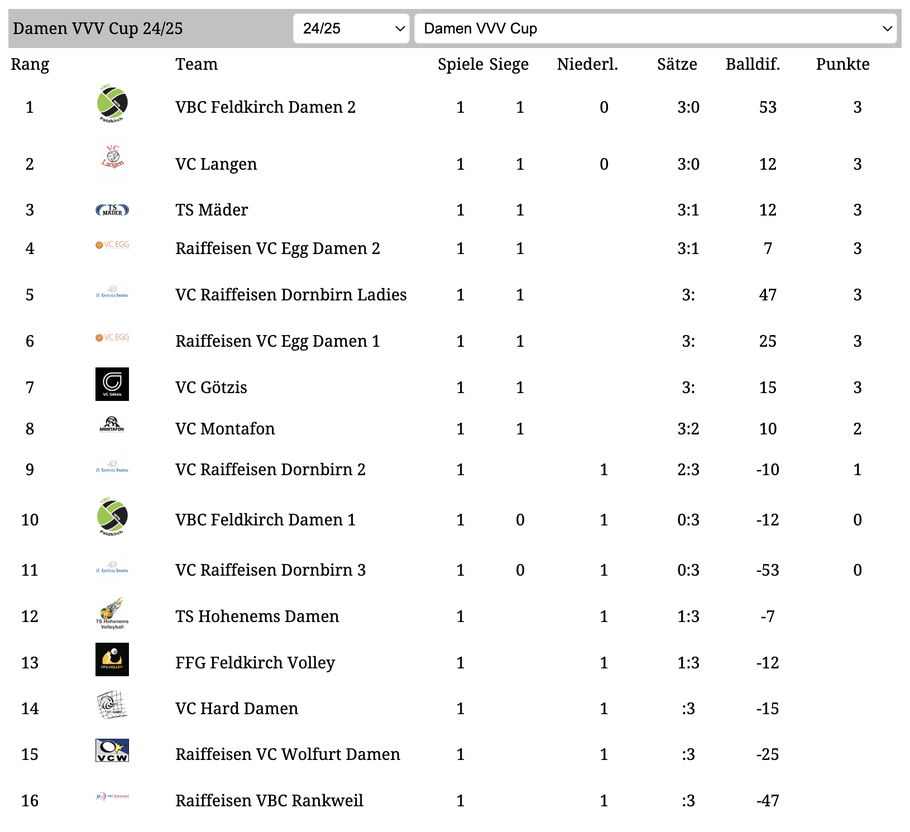Click the Balldif. column header

(x=753, y=64)
